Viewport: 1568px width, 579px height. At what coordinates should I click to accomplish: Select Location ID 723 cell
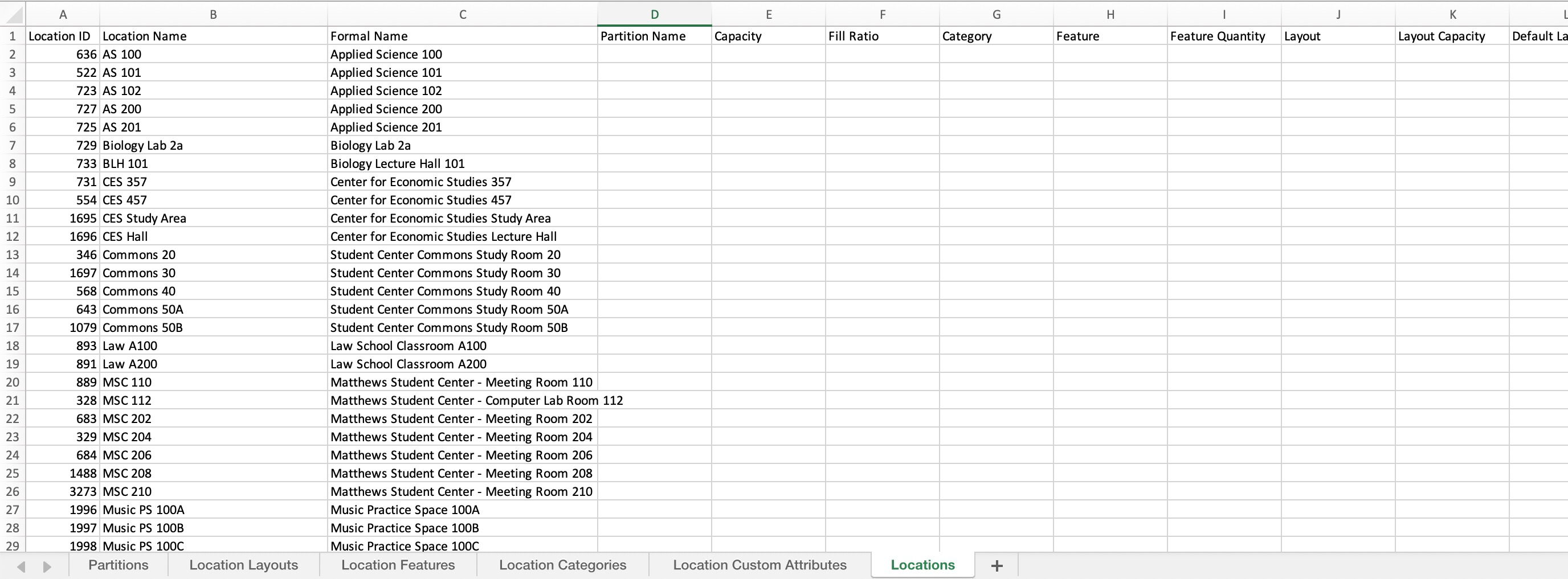pyautogui.click(x=63, y=91)
